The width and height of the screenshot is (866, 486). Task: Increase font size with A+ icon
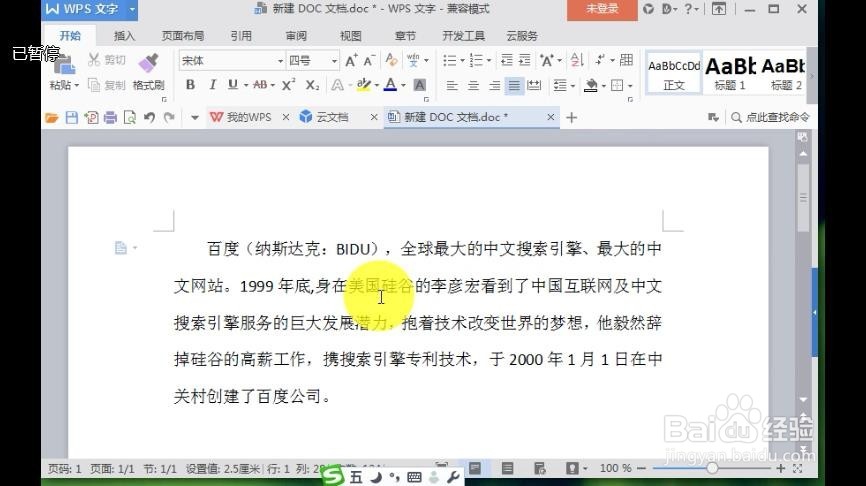pyautogui.click(x=351, y=60)
